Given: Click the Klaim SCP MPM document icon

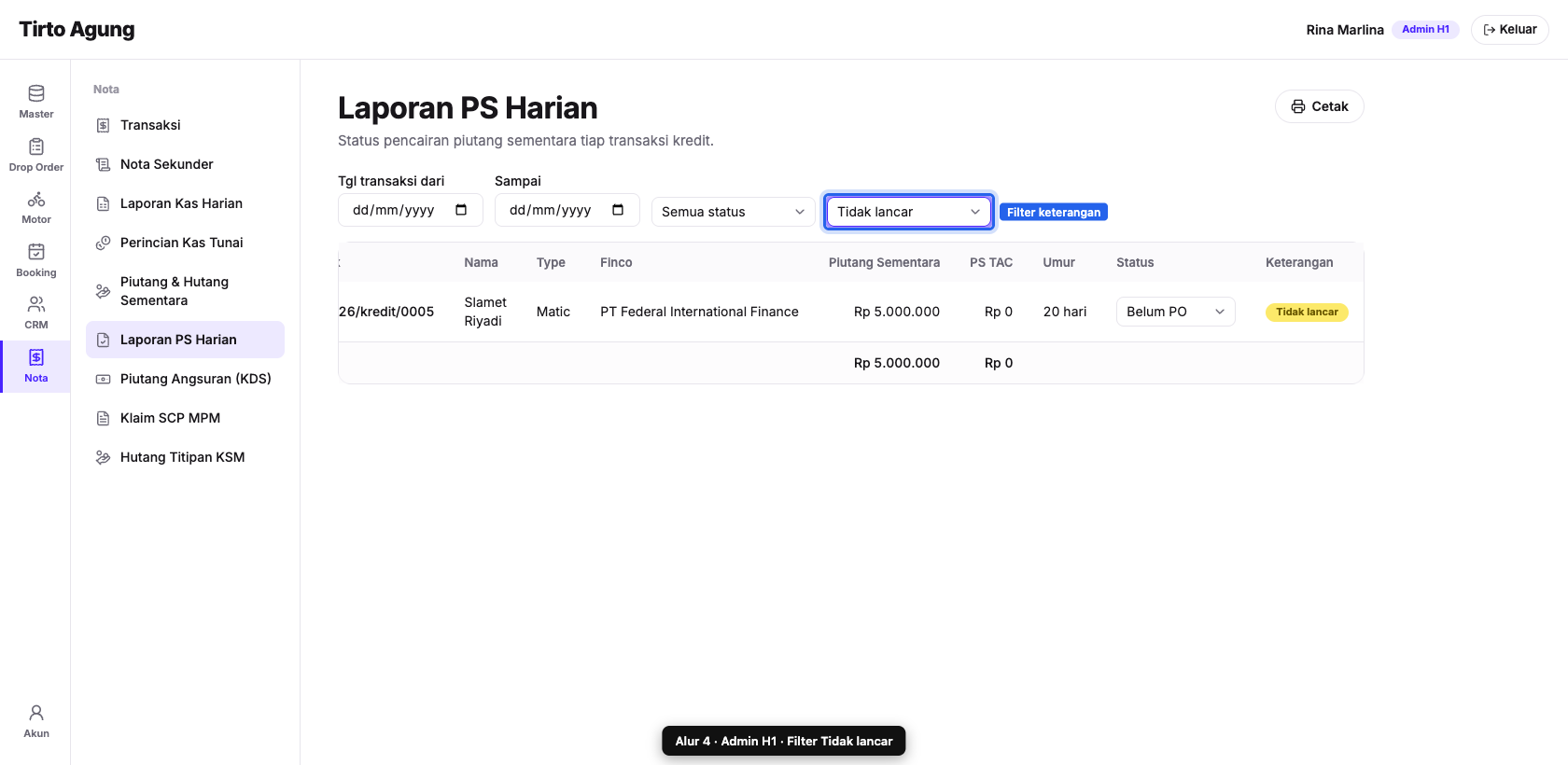Looking at the screenshot, I should [x=104, y=418].
